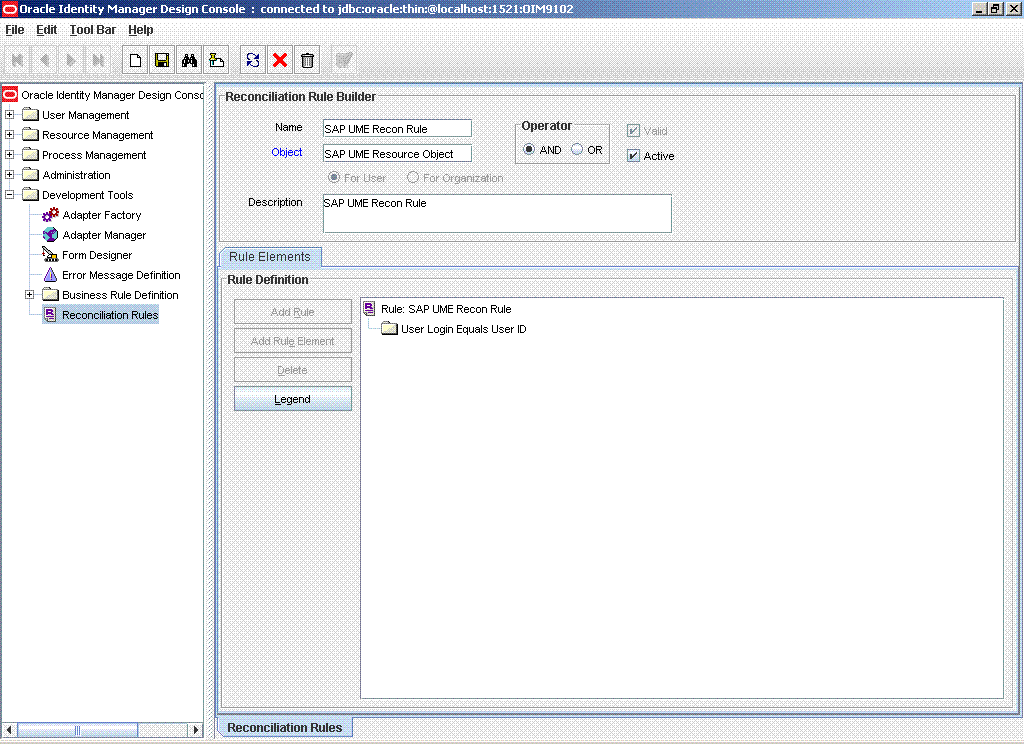Click the tree scrollbar right arrow
The image size is (1024, 744).
(196, 730)
